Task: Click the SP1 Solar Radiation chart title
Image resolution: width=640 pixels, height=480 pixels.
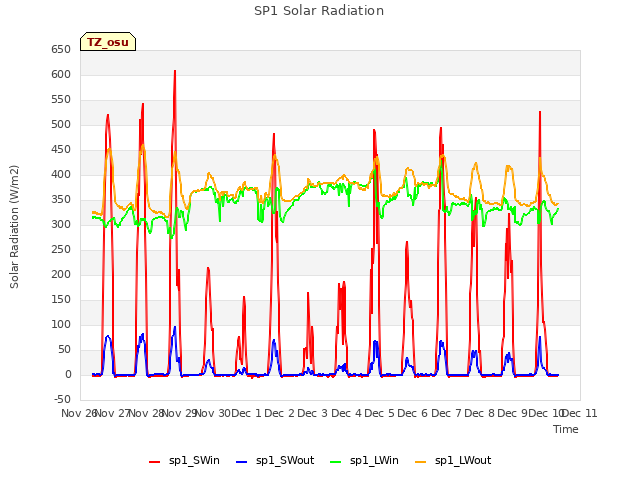Action: click(319, 11)
